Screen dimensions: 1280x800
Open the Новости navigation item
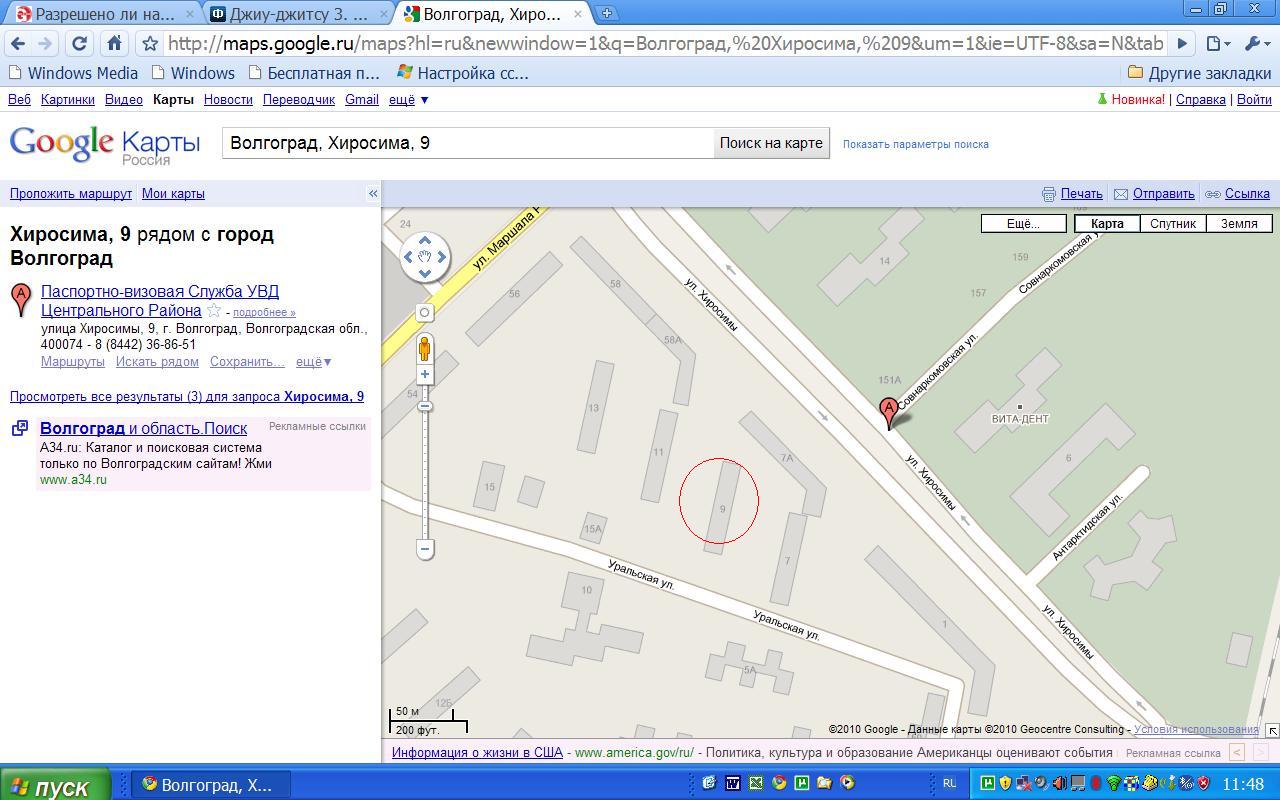(228, 99)
